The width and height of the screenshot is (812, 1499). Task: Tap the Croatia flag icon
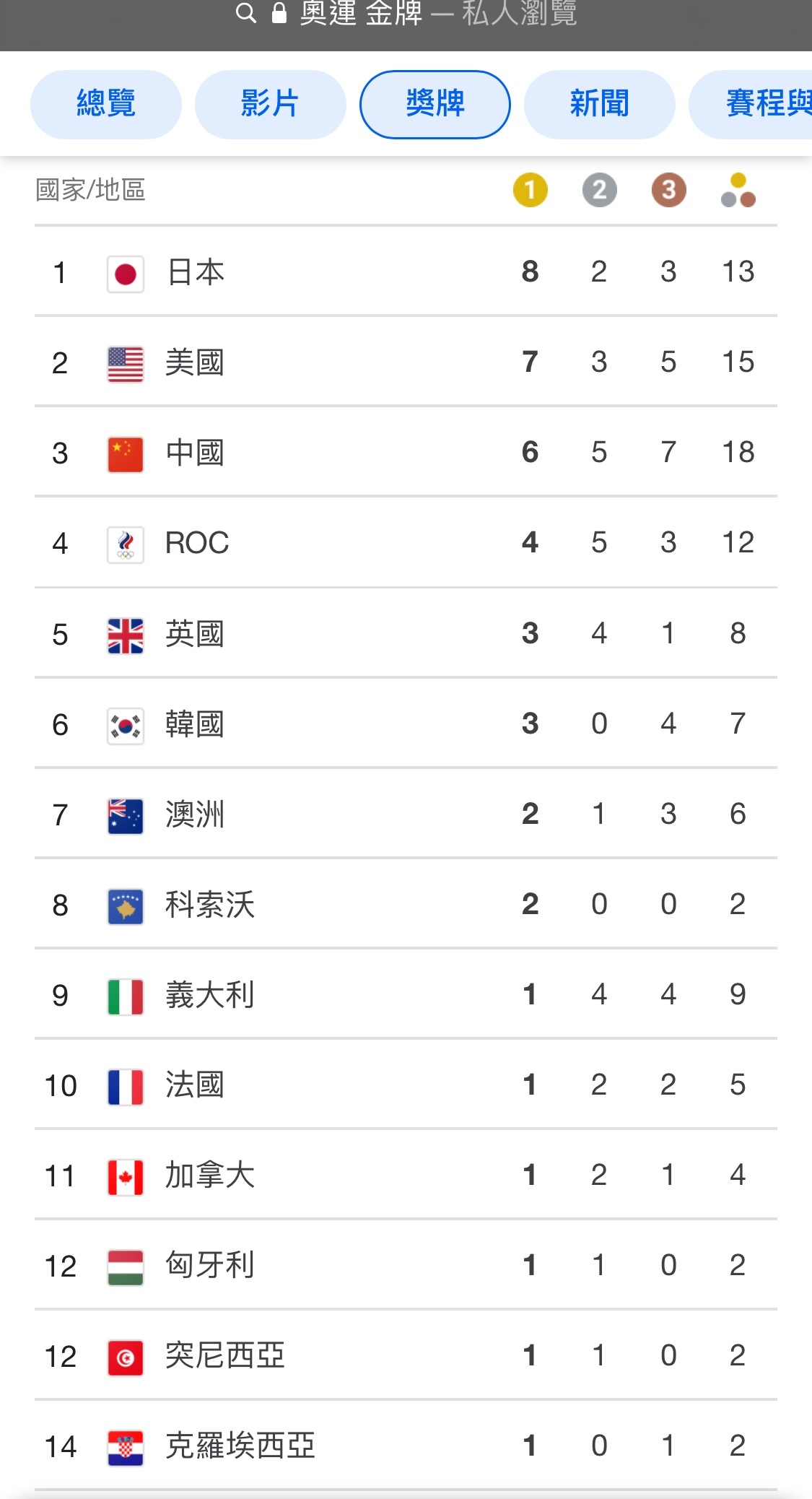(x=126, y=1448)
